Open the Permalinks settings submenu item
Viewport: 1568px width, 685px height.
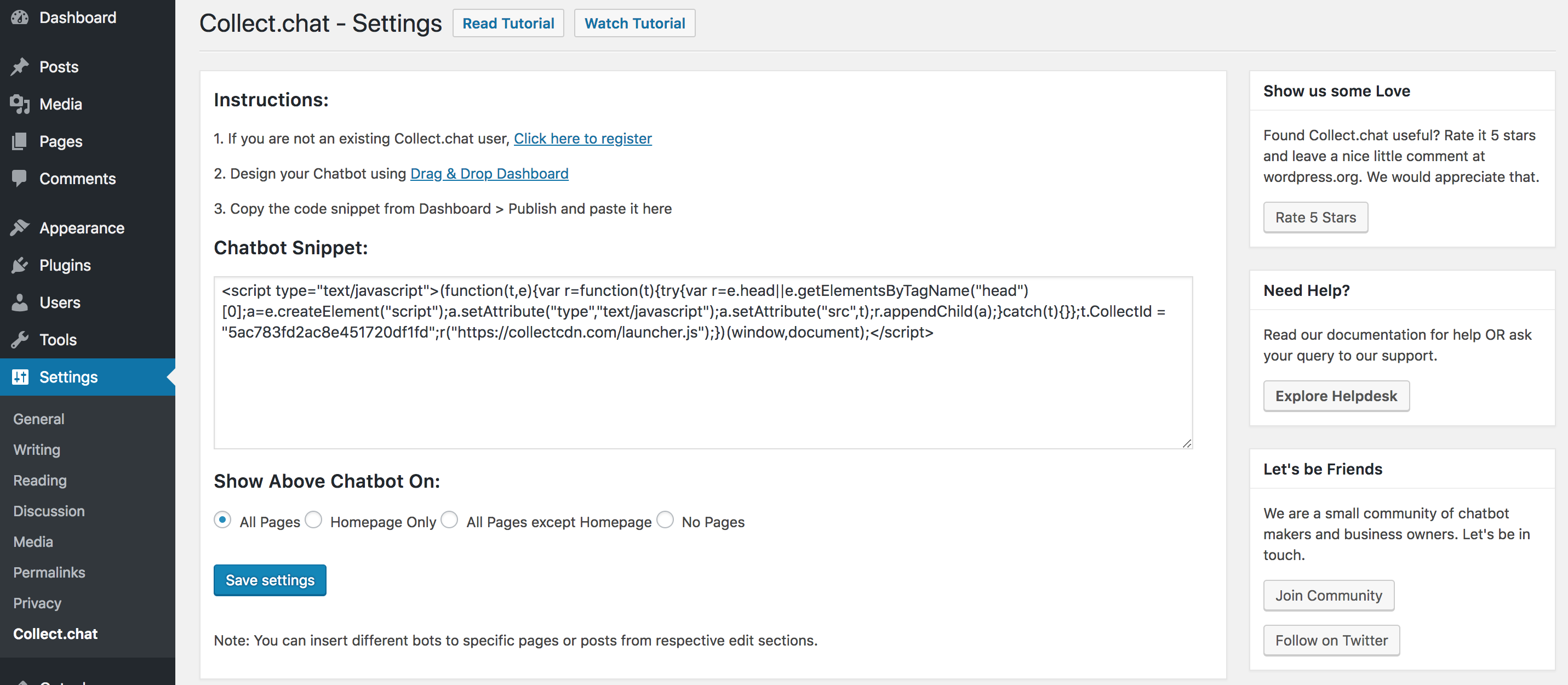(x=49, y=572)
